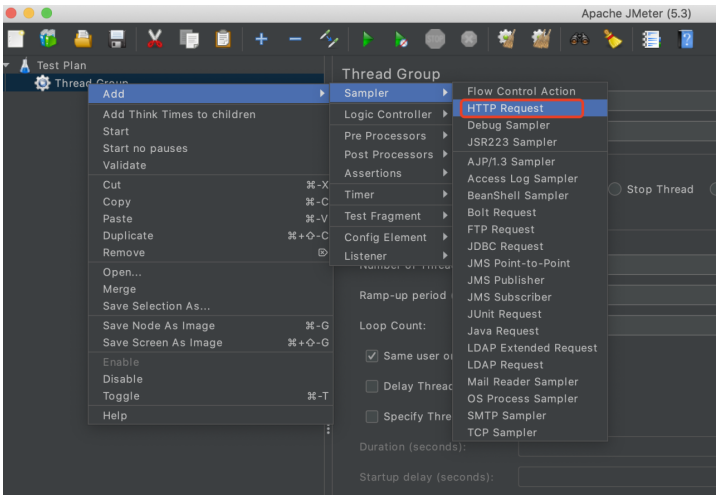This screenshot has height=499, width=719.
Task: Click the Thread Group gear icon
Action: (43, 83)
